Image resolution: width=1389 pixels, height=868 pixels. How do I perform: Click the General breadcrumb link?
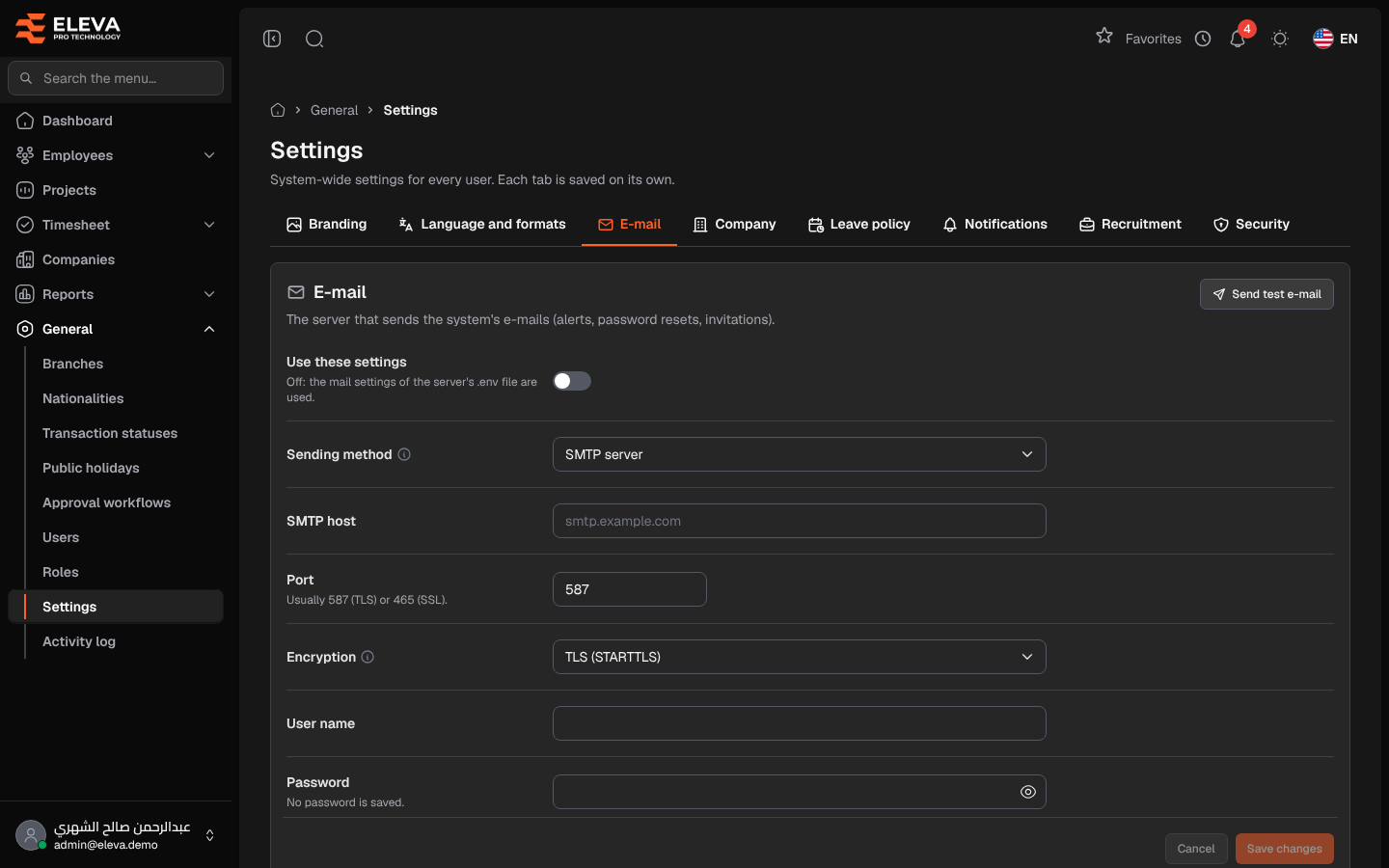(335, 110)
